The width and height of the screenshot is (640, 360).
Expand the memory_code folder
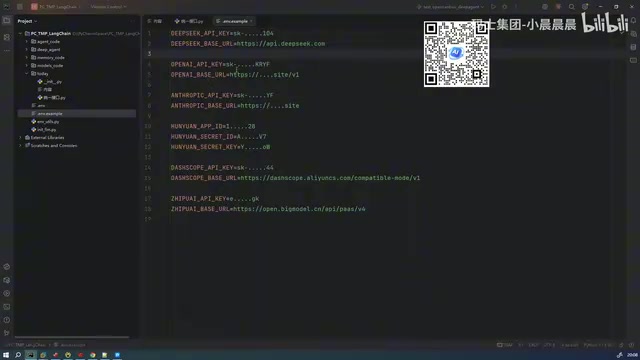coord(27,58)
